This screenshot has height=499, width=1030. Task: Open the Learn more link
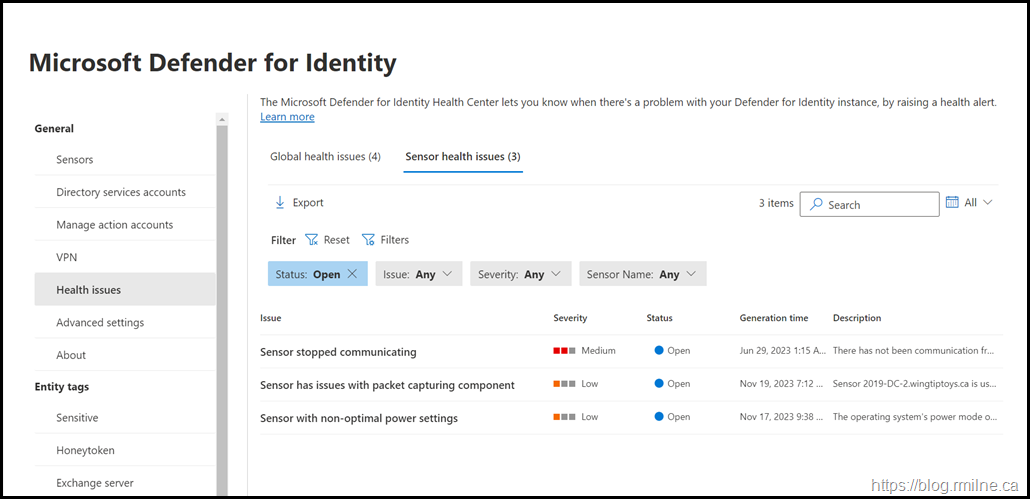tap(287, 117)
